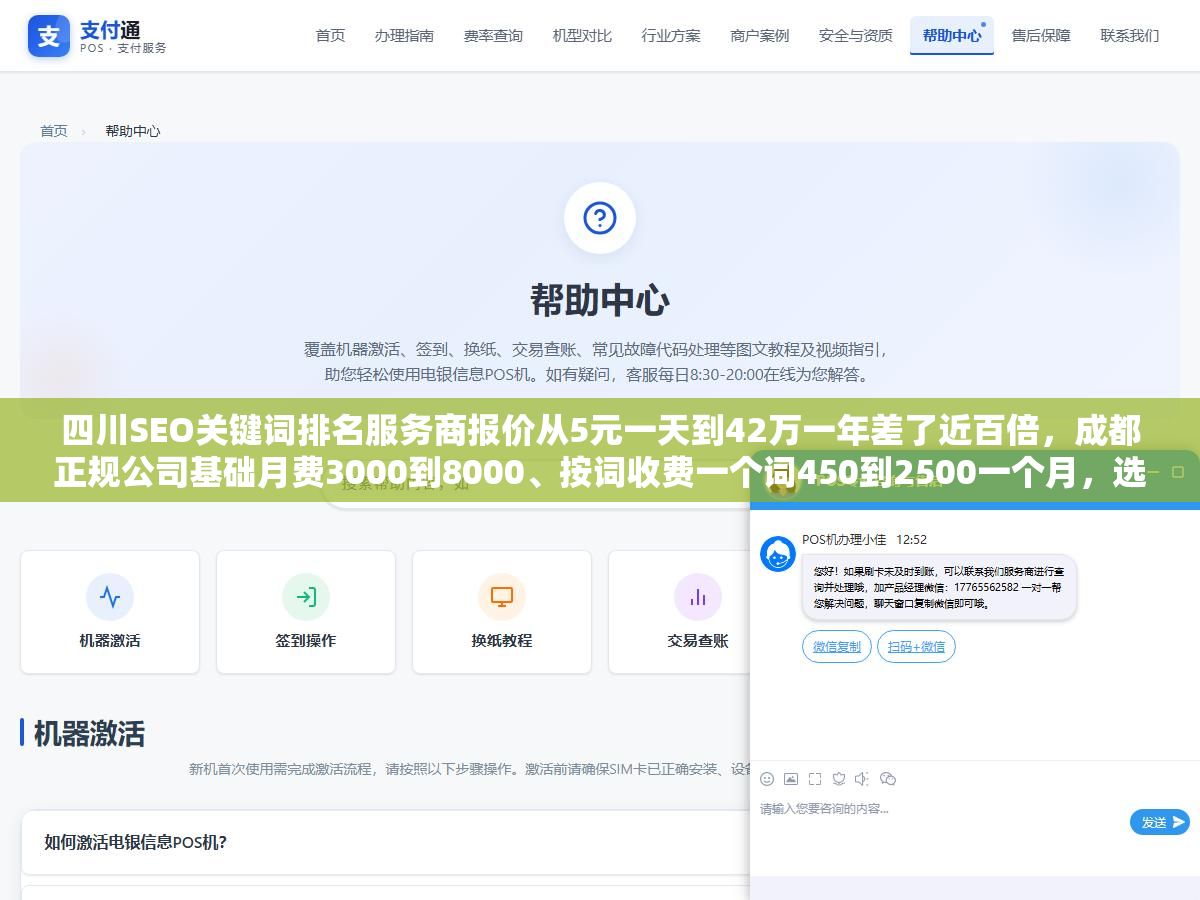Click the 支付通 logo icon
Viewport: 1200px width, 900px height.
pyautogui.click(x=49, y=36)
